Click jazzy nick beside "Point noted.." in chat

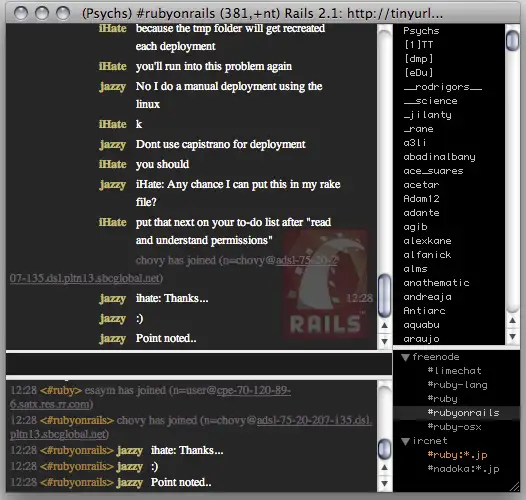[112, 339]
